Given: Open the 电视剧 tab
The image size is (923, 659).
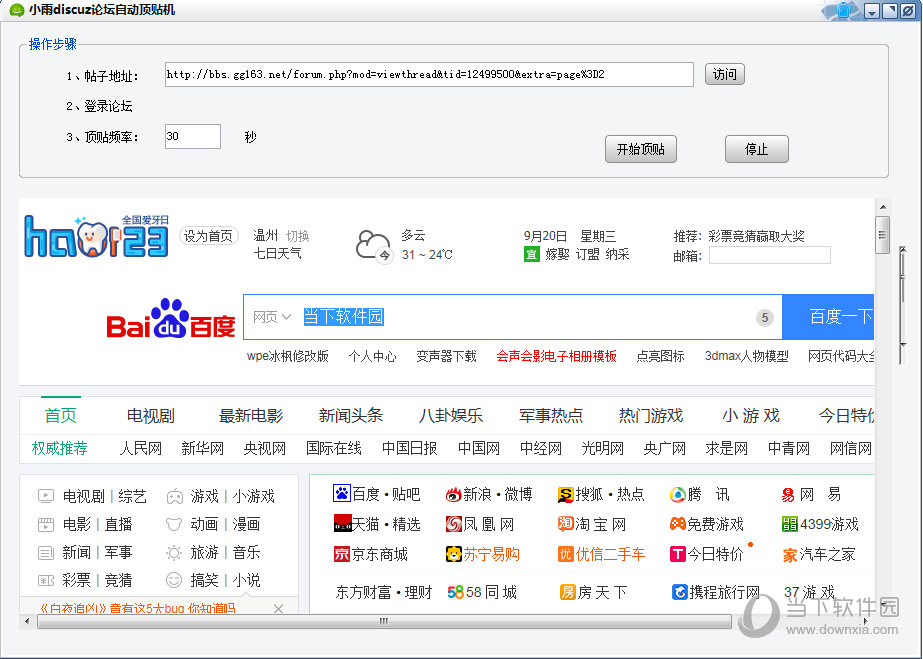Looking at the screenshot, I should coord(151,416).
